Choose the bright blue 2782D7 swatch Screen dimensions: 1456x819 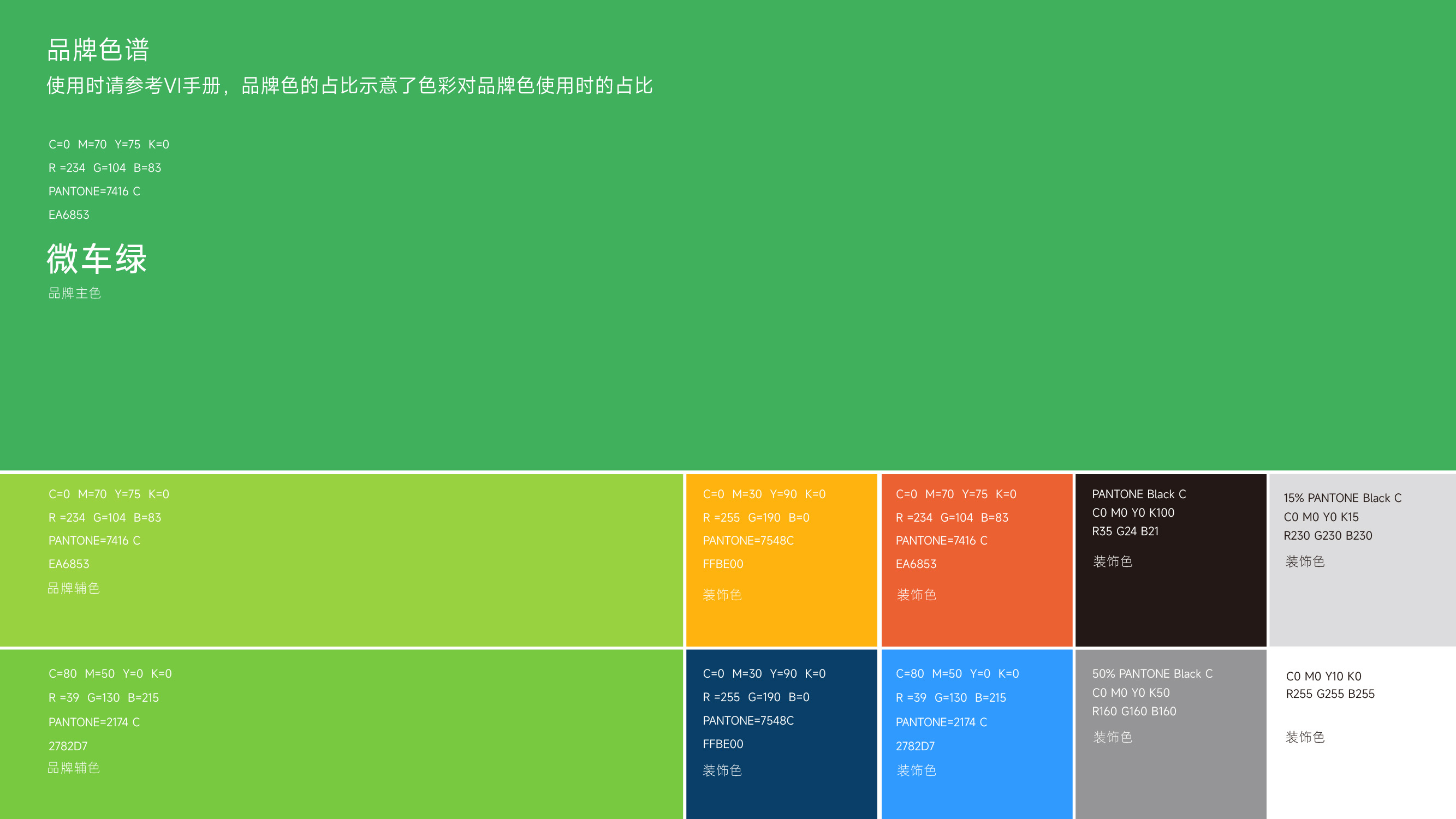tap(977, 734)
